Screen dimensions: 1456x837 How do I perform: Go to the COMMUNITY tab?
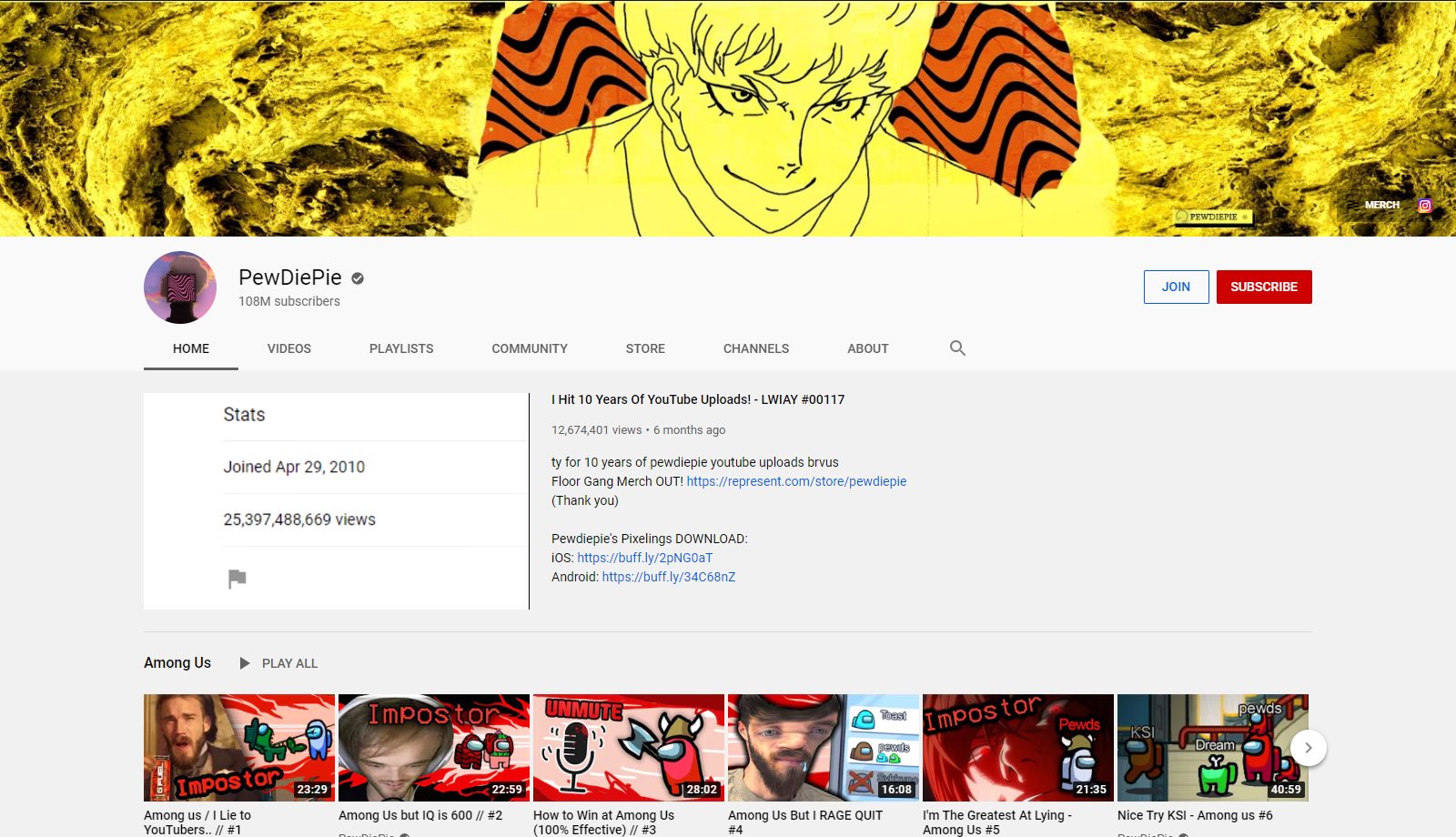tap(530, 348)
